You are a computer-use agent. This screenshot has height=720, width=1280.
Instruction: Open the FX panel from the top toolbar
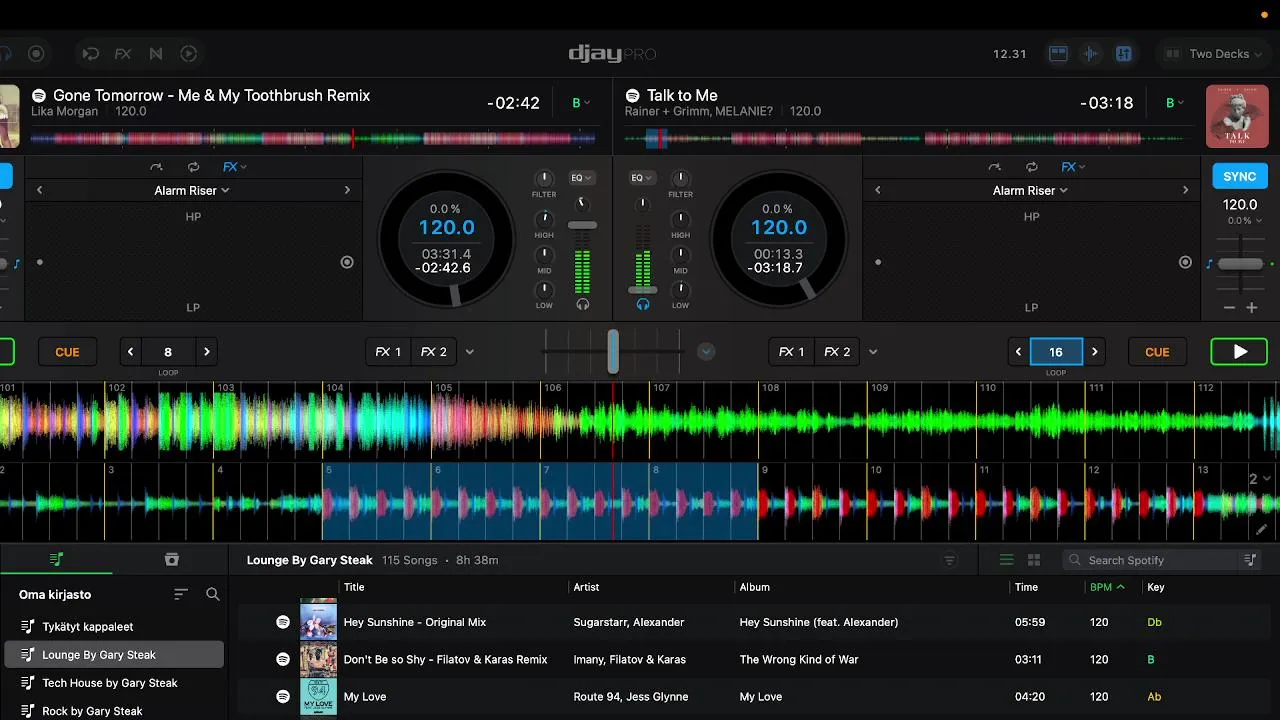pos(123,54)
